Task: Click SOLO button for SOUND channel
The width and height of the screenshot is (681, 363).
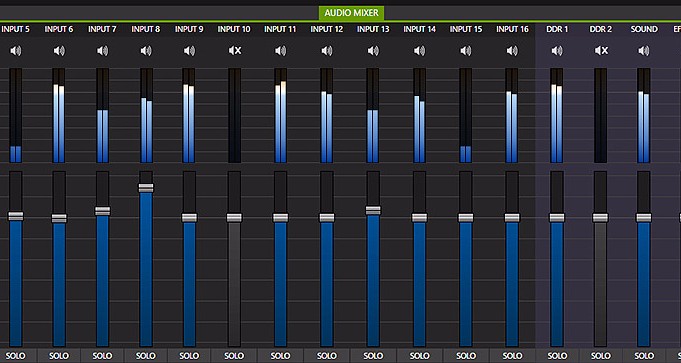Action: [644, 356]
